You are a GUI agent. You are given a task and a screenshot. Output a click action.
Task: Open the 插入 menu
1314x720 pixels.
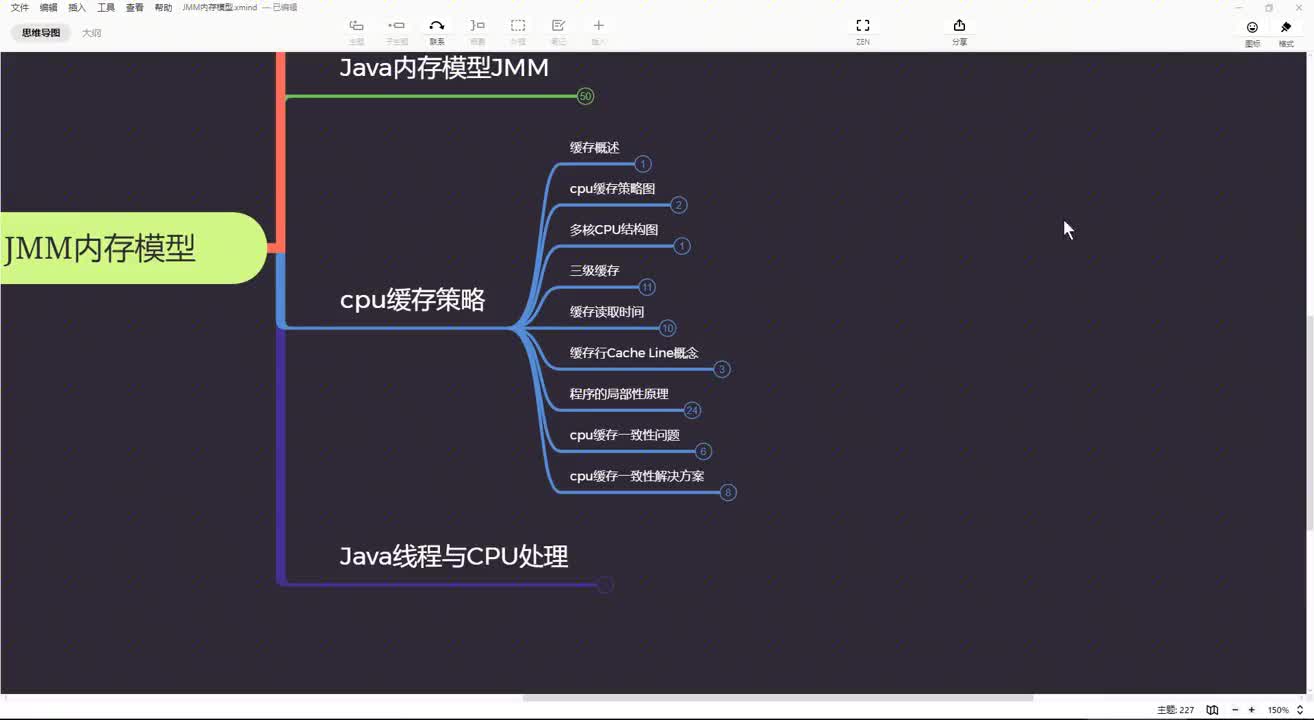point(77,7)
